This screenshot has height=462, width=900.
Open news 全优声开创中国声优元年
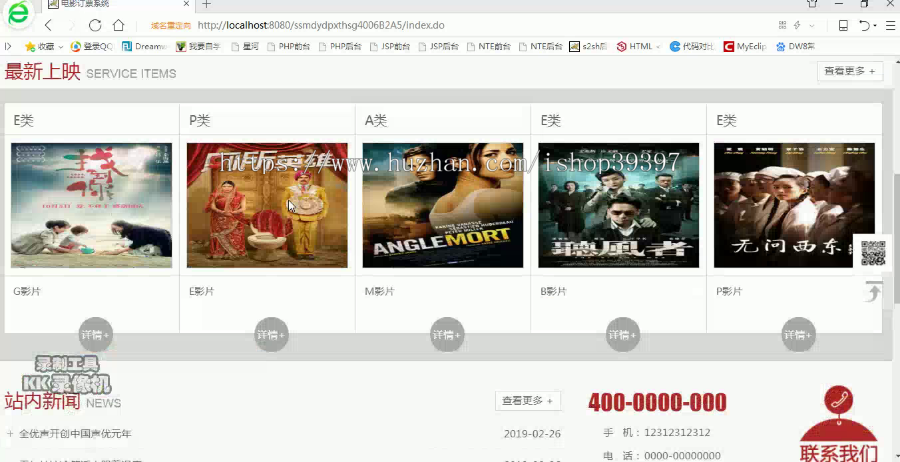pyautogui.click(x=75, y=434)
